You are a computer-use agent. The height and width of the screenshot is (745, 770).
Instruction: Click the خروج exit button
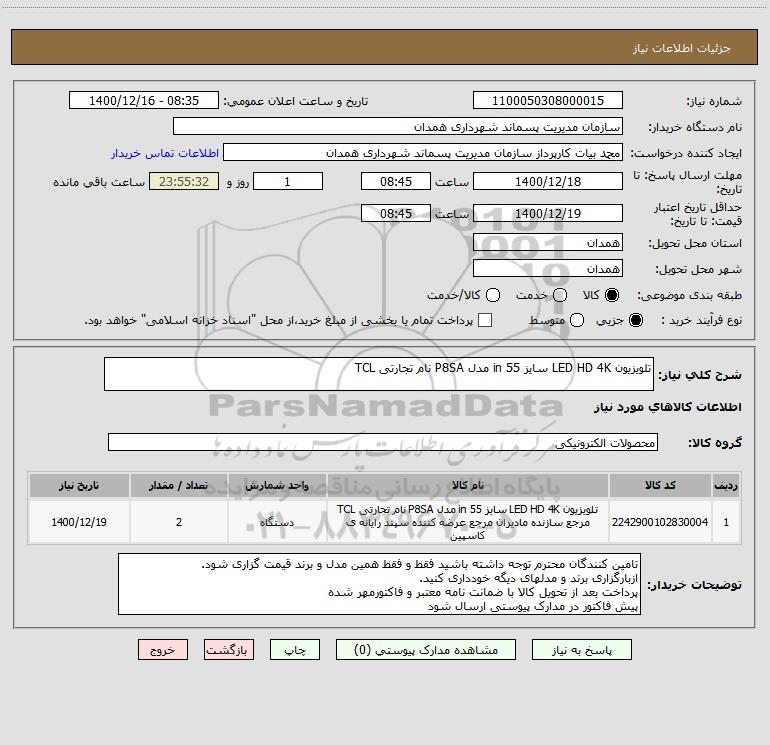[163, 650]
